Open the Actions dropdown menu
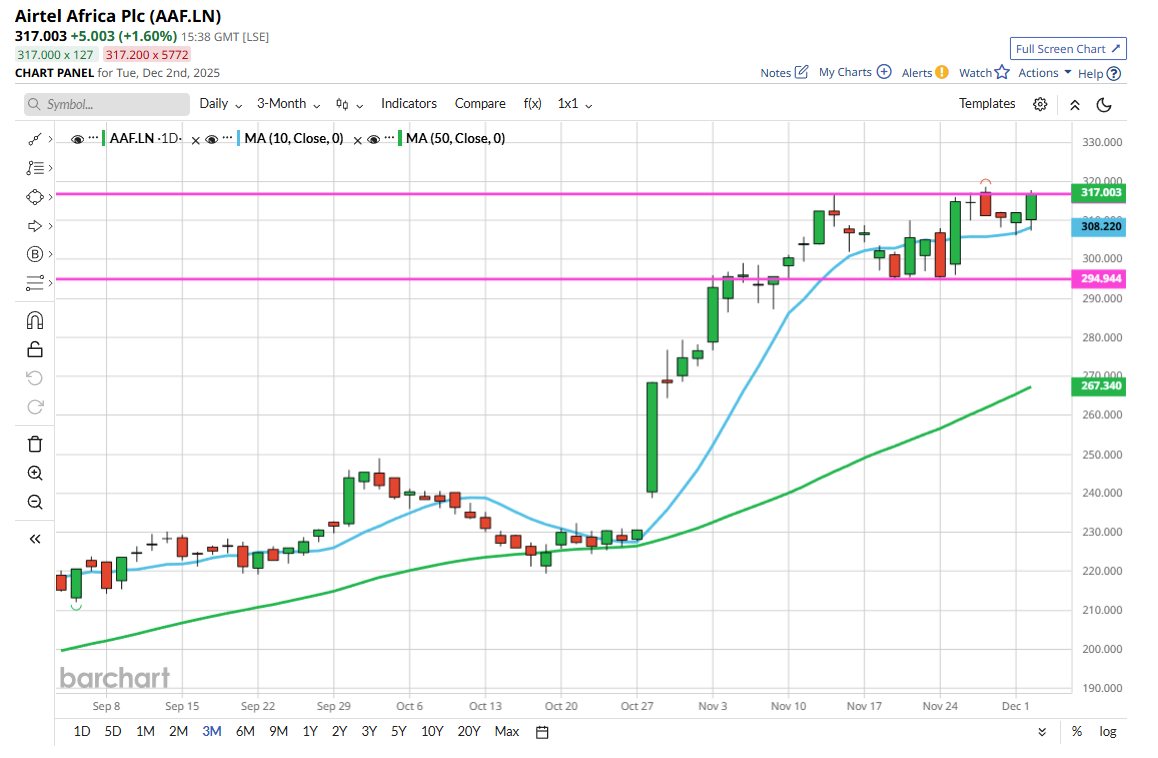Viewport: 1158px width, 758px height. 1044,73
